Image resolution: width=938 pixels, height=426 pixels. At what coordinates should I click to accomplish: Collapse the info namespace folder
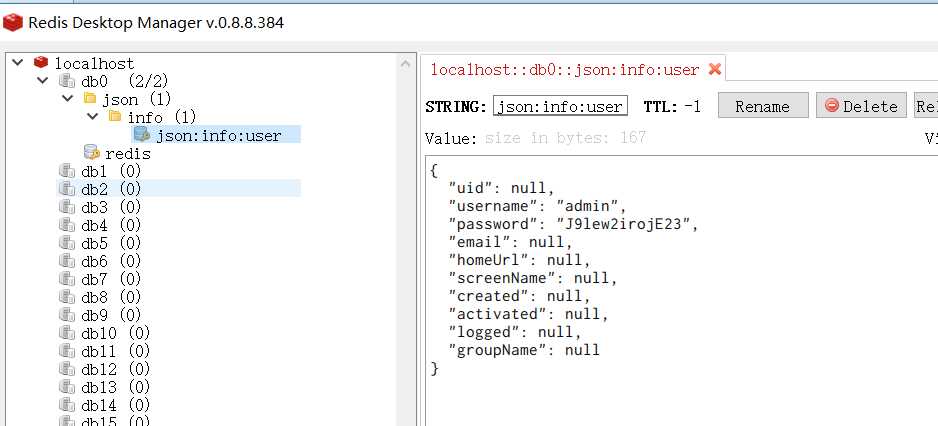point(92,116)
